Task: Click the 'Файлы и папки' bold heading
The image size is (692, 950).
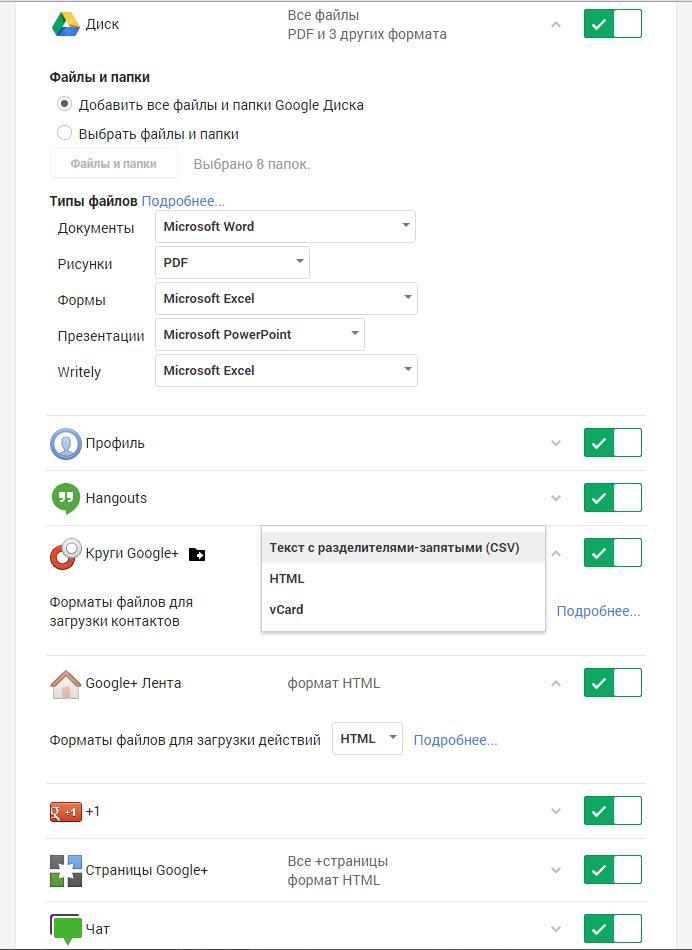Action: 100,77
